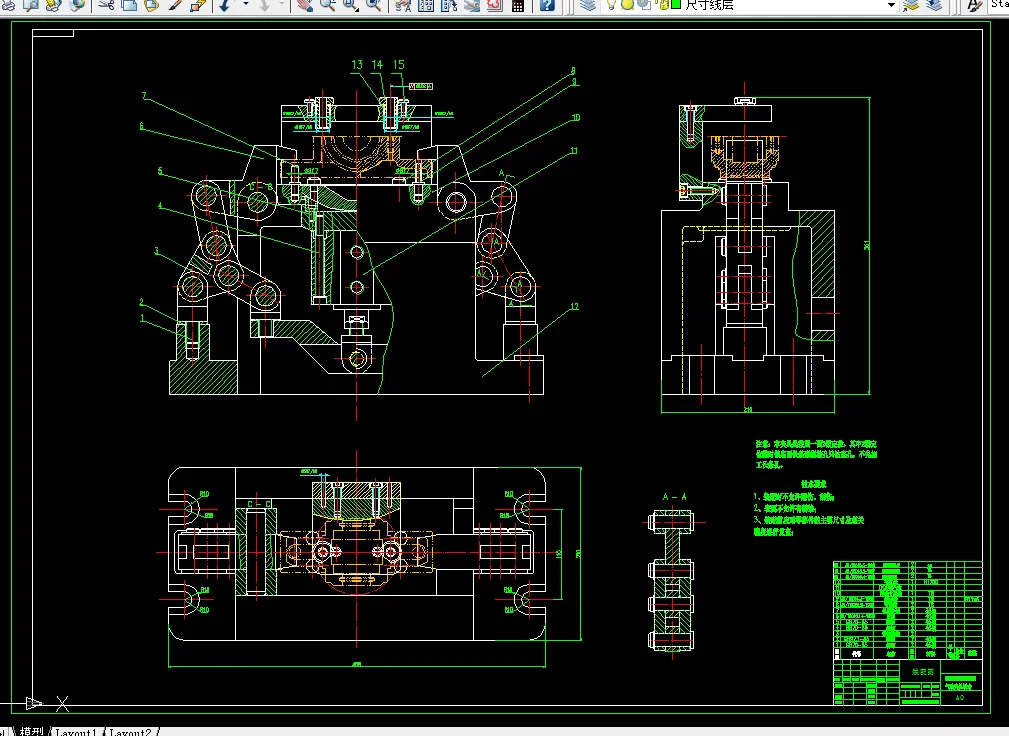Open the Text Style manager icon
1009x736 pixels.
coord(974,5)
